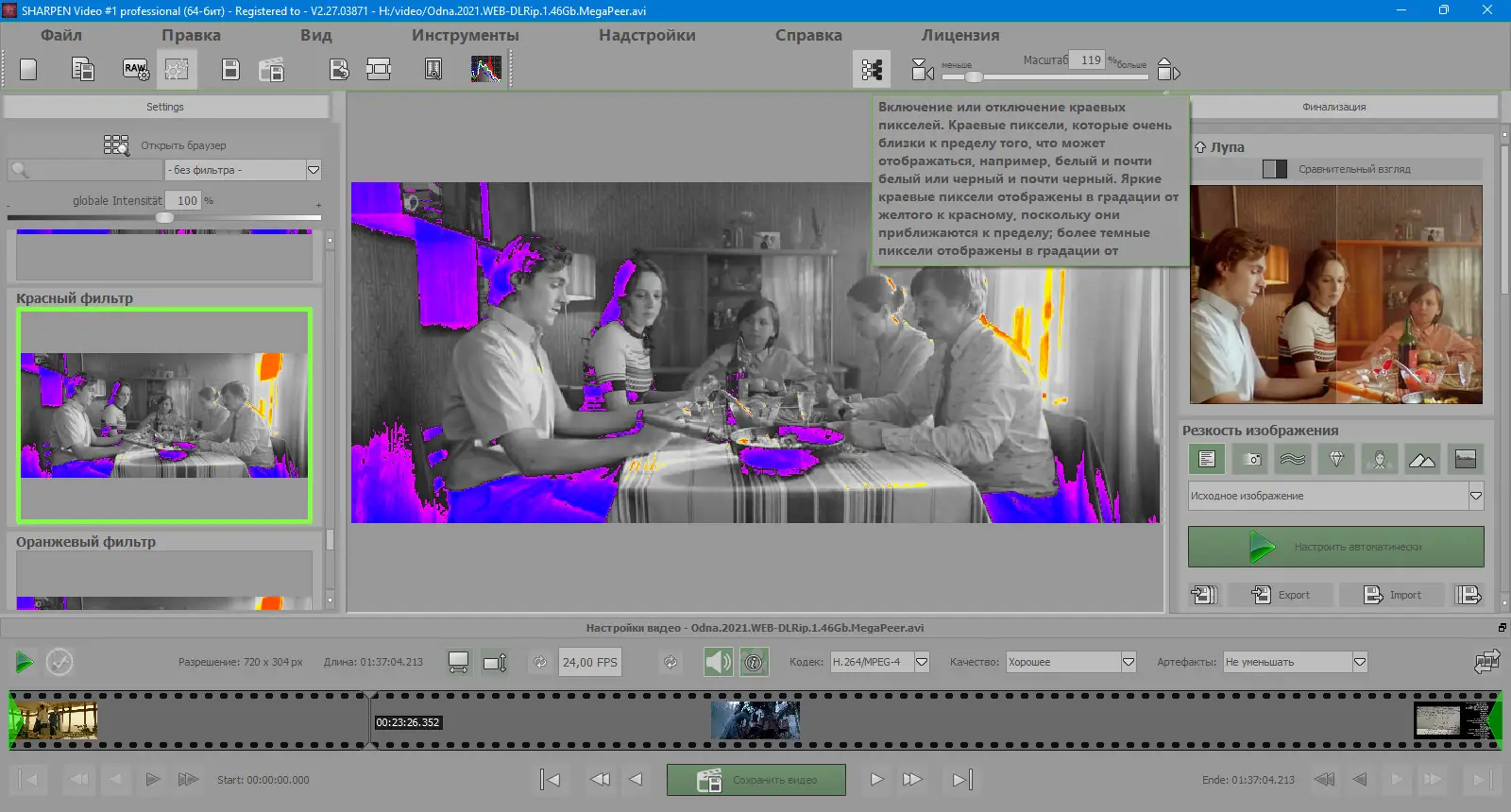The height and width of the screenshot is (812, 1511).
Task: Click the batch swap arrows icon
Action: pyautogui.click(x=1487, y=661)
